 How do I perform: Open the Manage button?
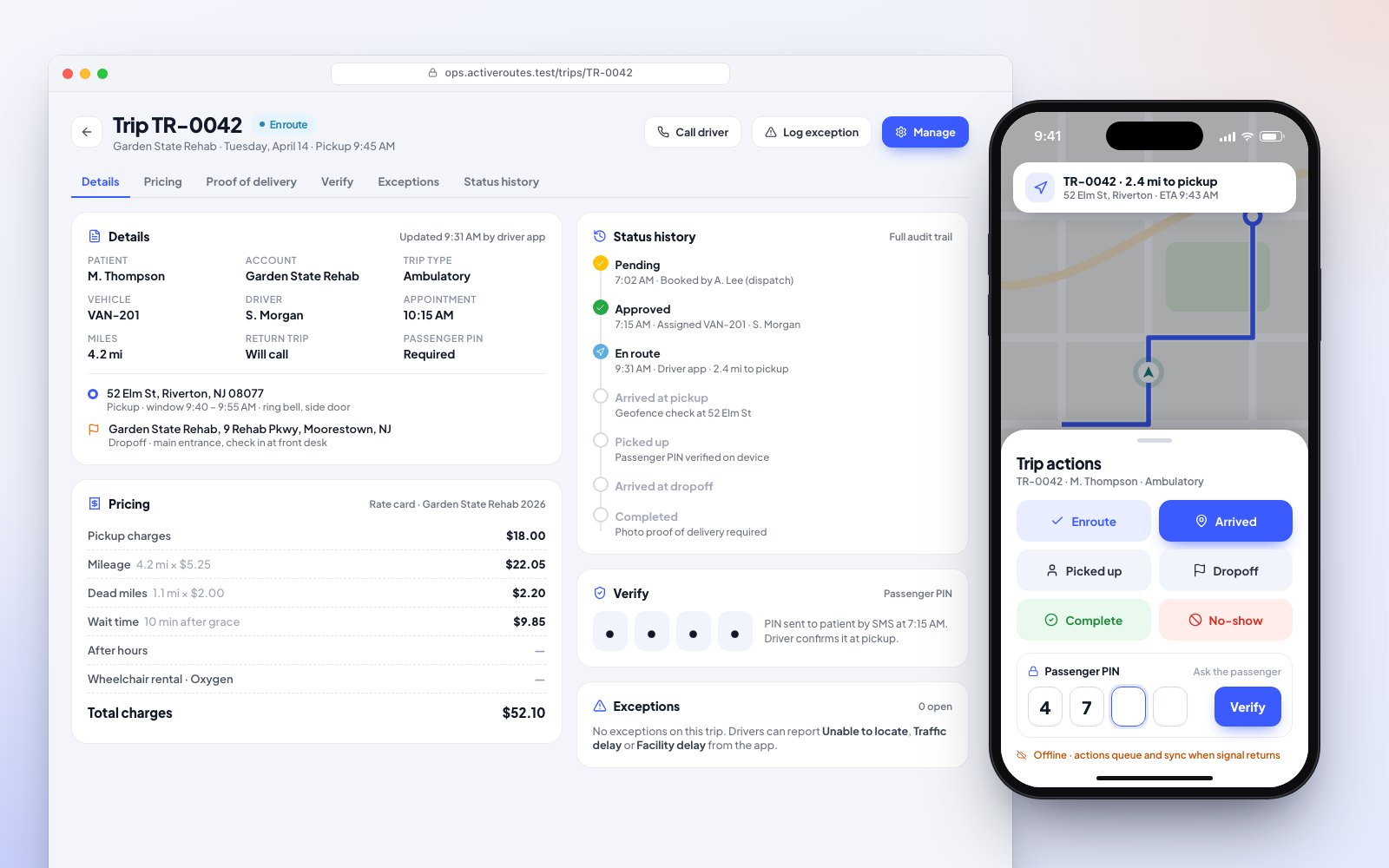pos(925,132)
